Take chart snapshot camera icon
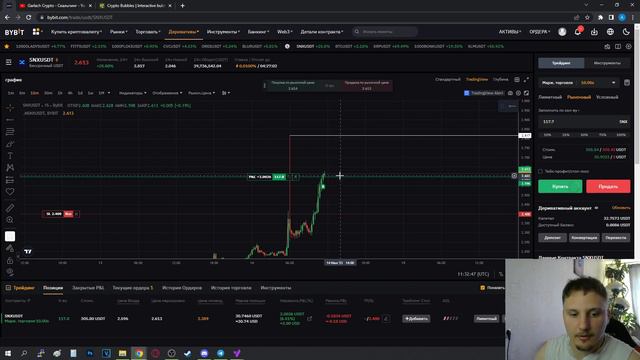The image size is (640, 360). (x=510, y=93)
